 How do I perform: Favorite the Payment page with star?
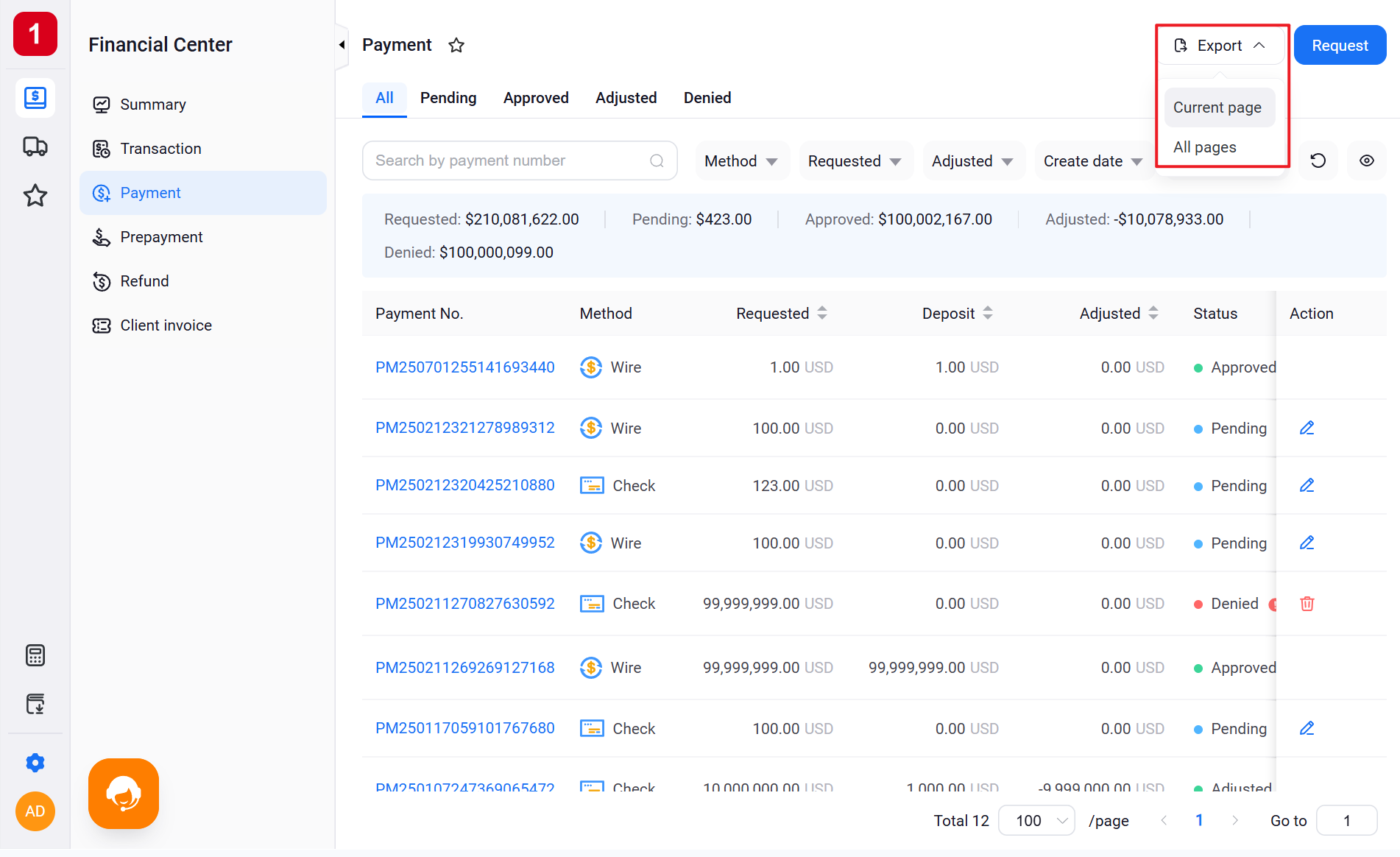pos(456,46)
